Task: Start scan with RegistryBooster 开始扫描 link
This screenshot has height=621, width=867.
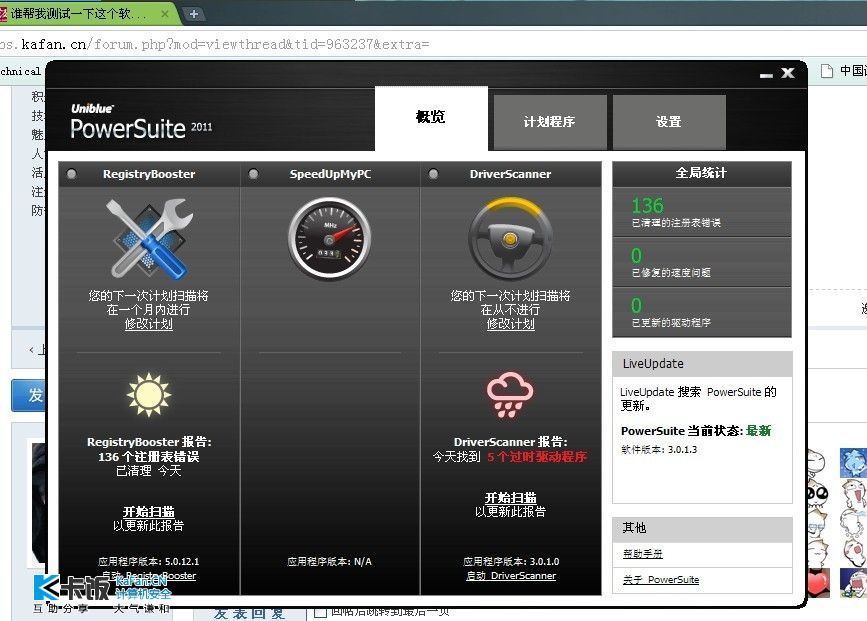Action: pyautogui.click(x=149, y=512)
